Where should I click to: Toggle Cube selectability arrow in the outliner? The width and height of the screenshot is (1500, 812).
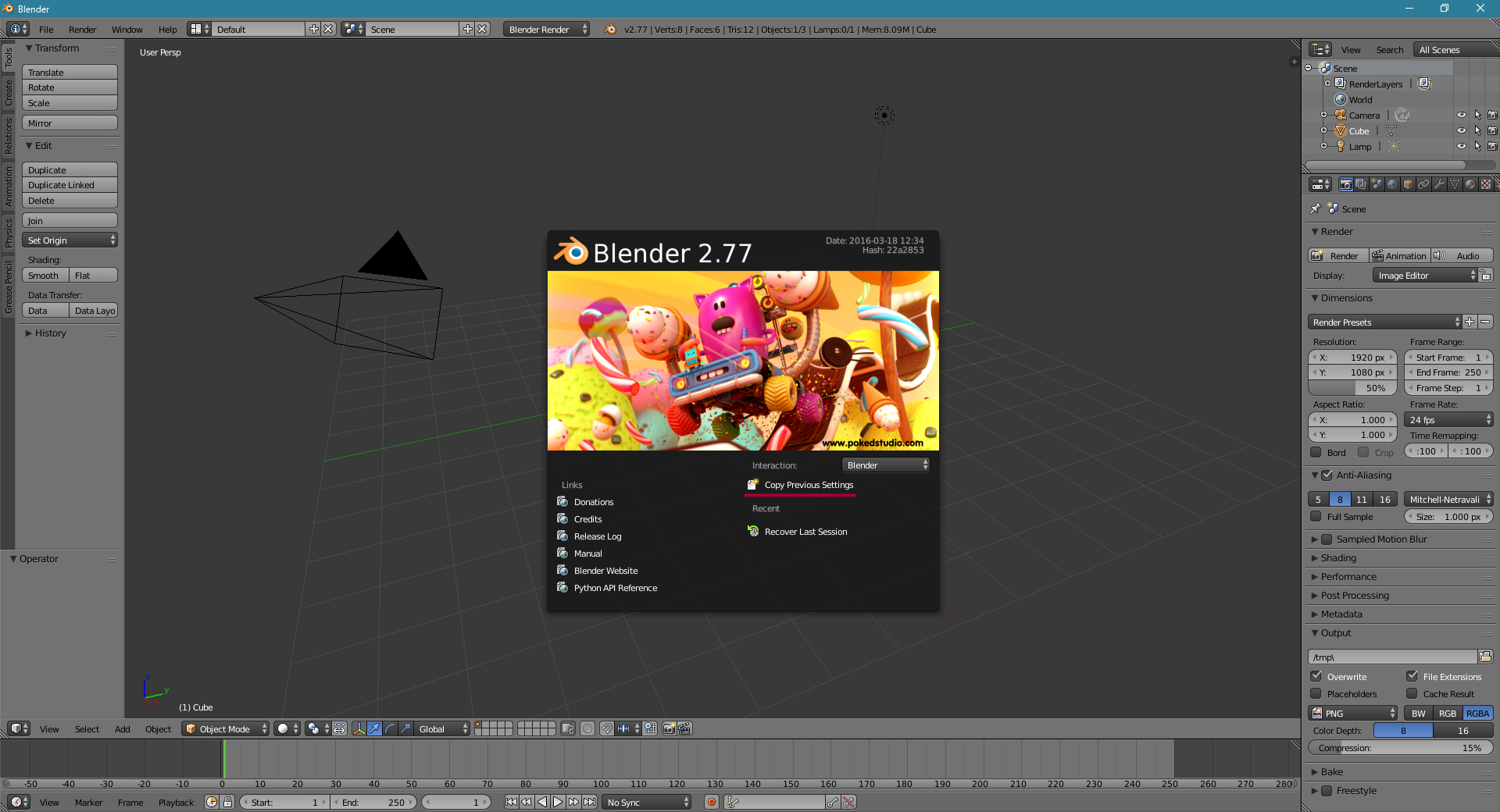(1477, 130)
